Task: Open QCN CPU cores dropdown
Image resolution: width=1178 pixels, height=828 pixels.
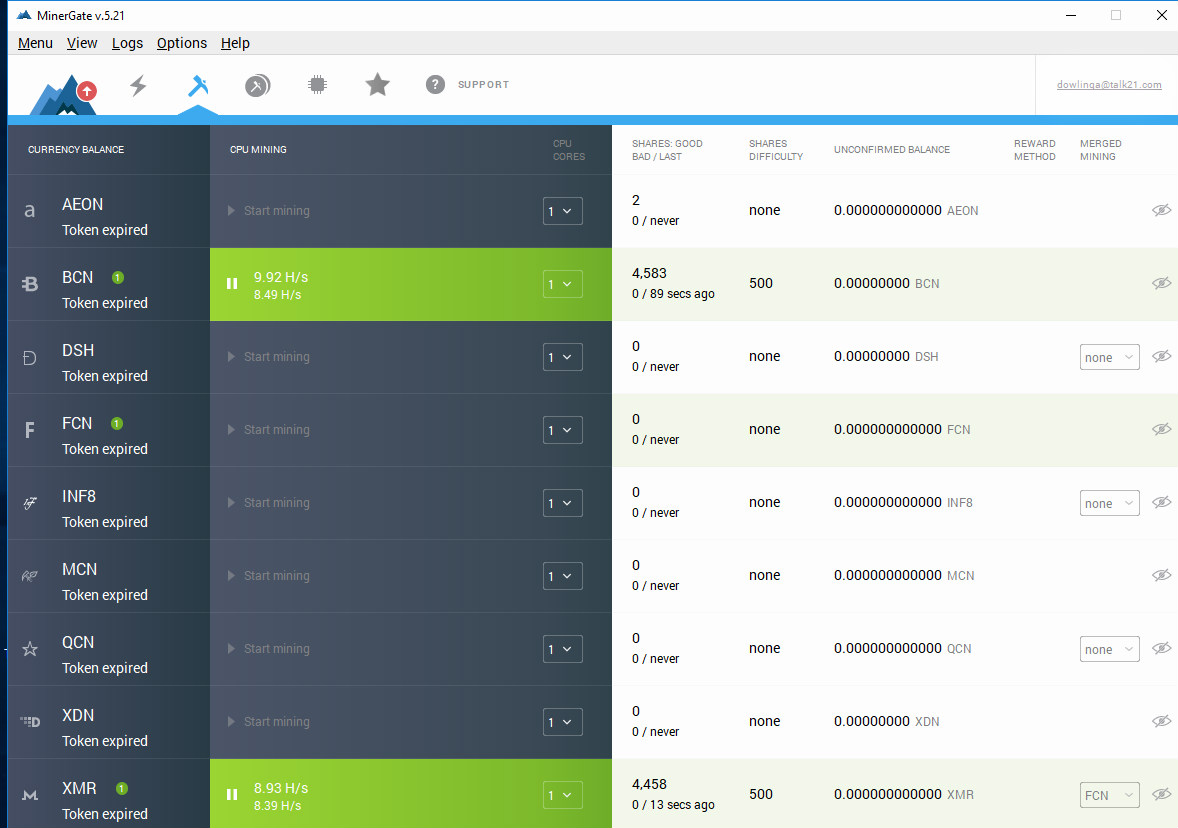Action: pos(563,649)
